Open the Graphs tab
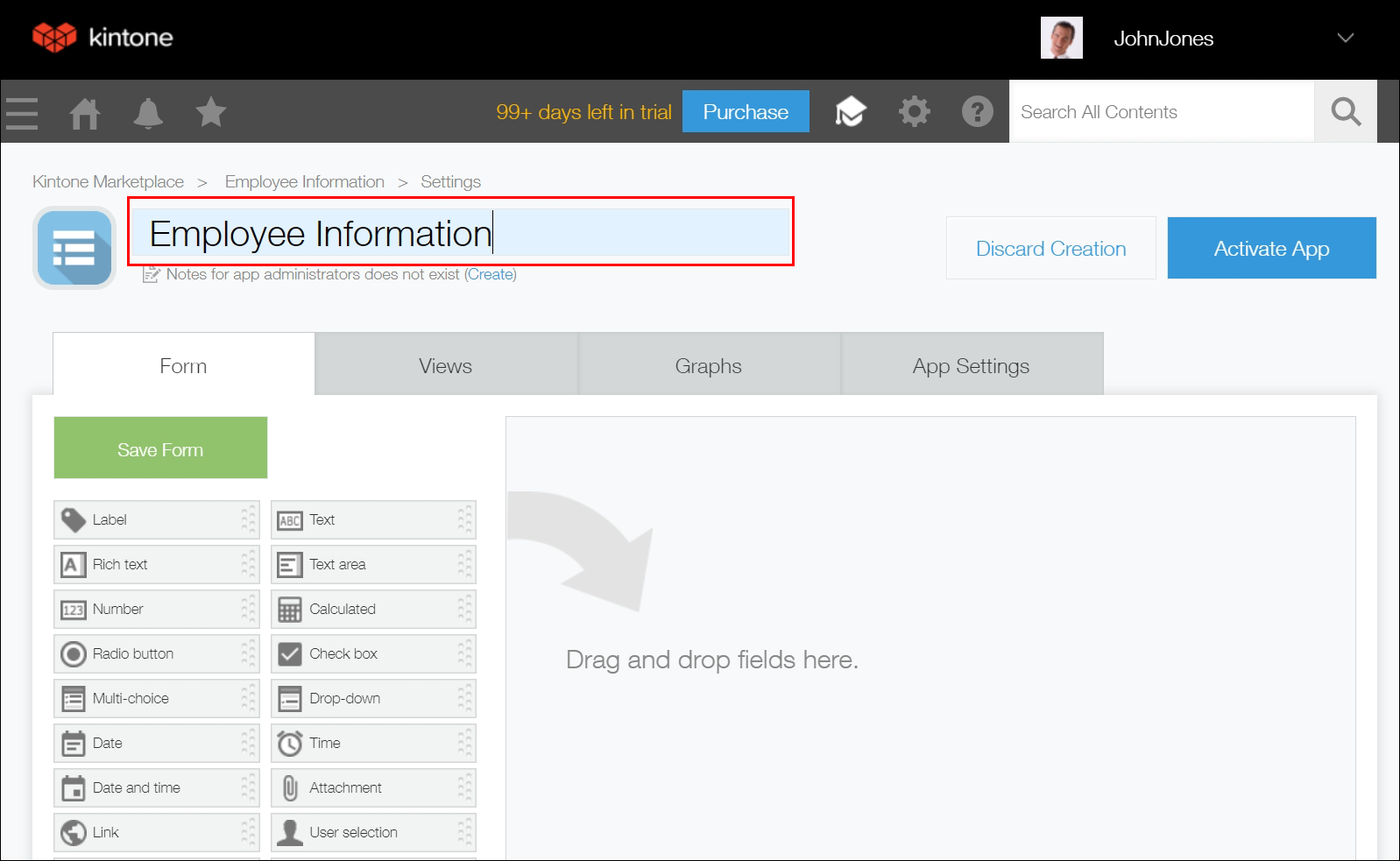This screenshot has height=861, width=1400. 708,365
